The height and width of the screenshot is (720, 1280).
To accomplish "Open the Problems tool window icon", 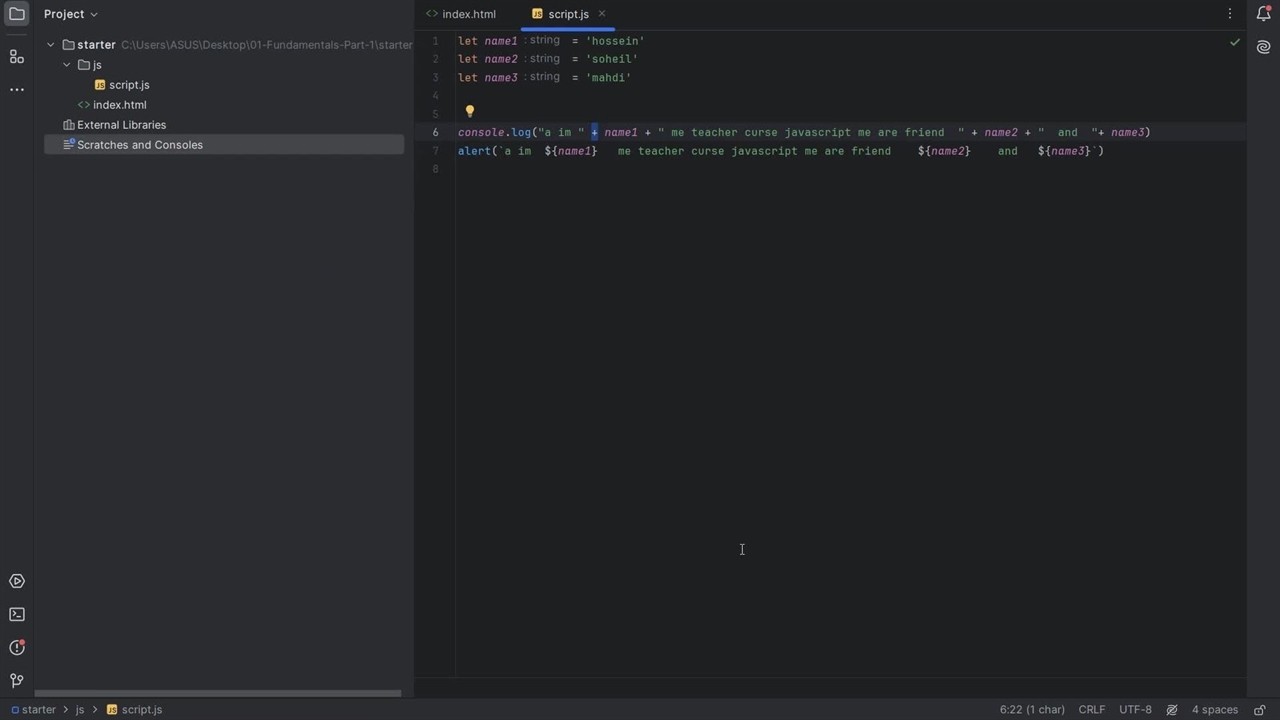I will [x=17, y=648].
